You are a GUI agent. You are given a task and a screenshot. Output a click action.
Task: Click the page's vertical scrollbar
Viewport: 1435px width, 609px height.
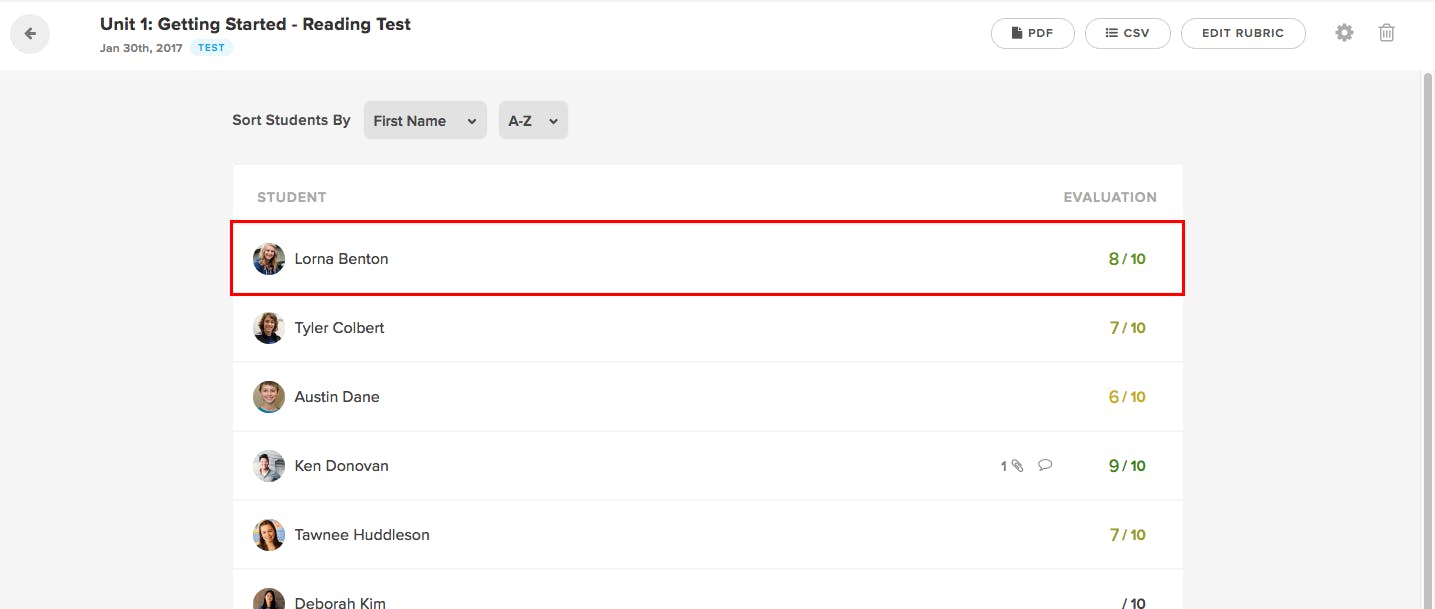pos(1428,340)
